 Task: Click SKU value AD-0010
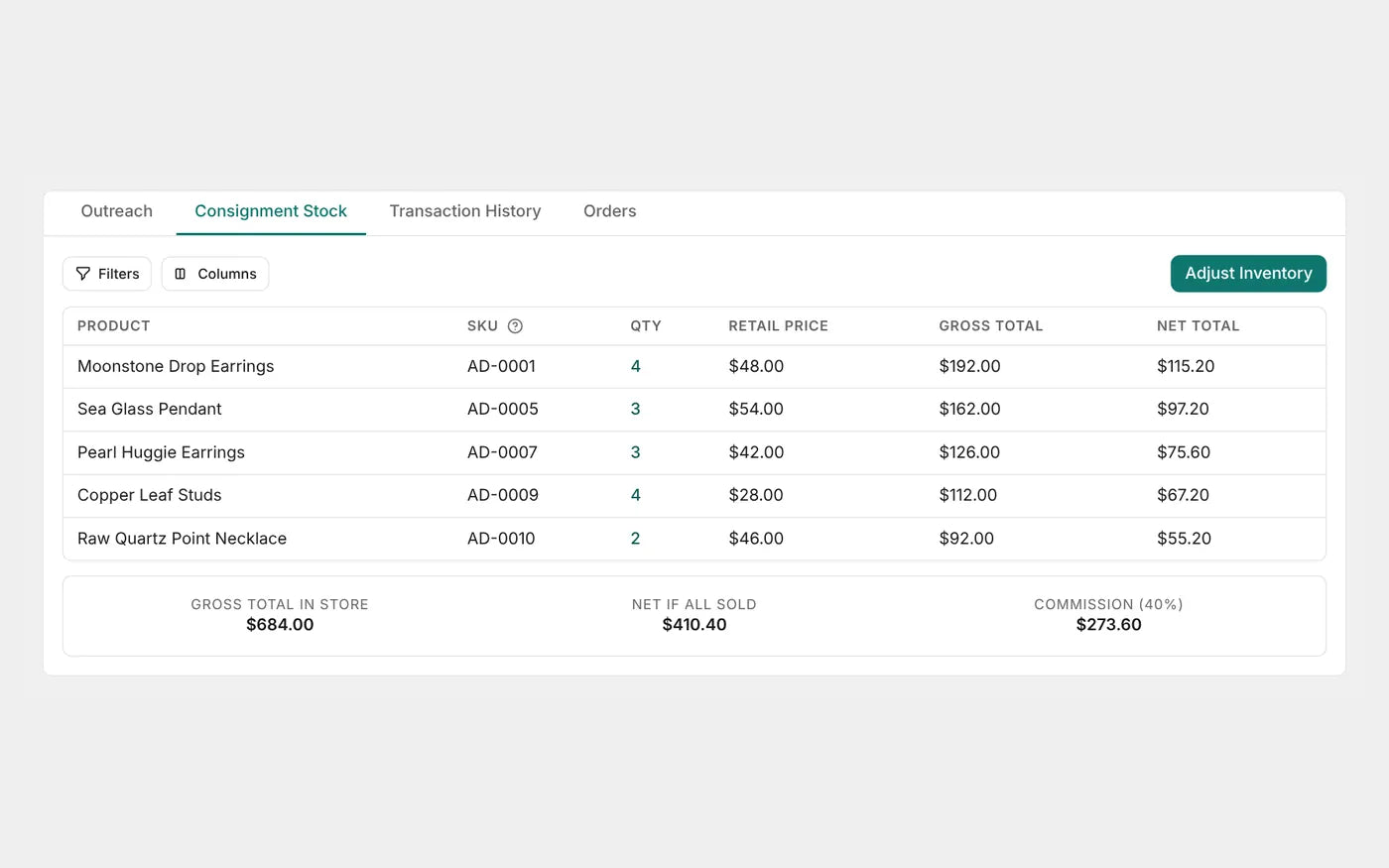click(x=502, y=539)
